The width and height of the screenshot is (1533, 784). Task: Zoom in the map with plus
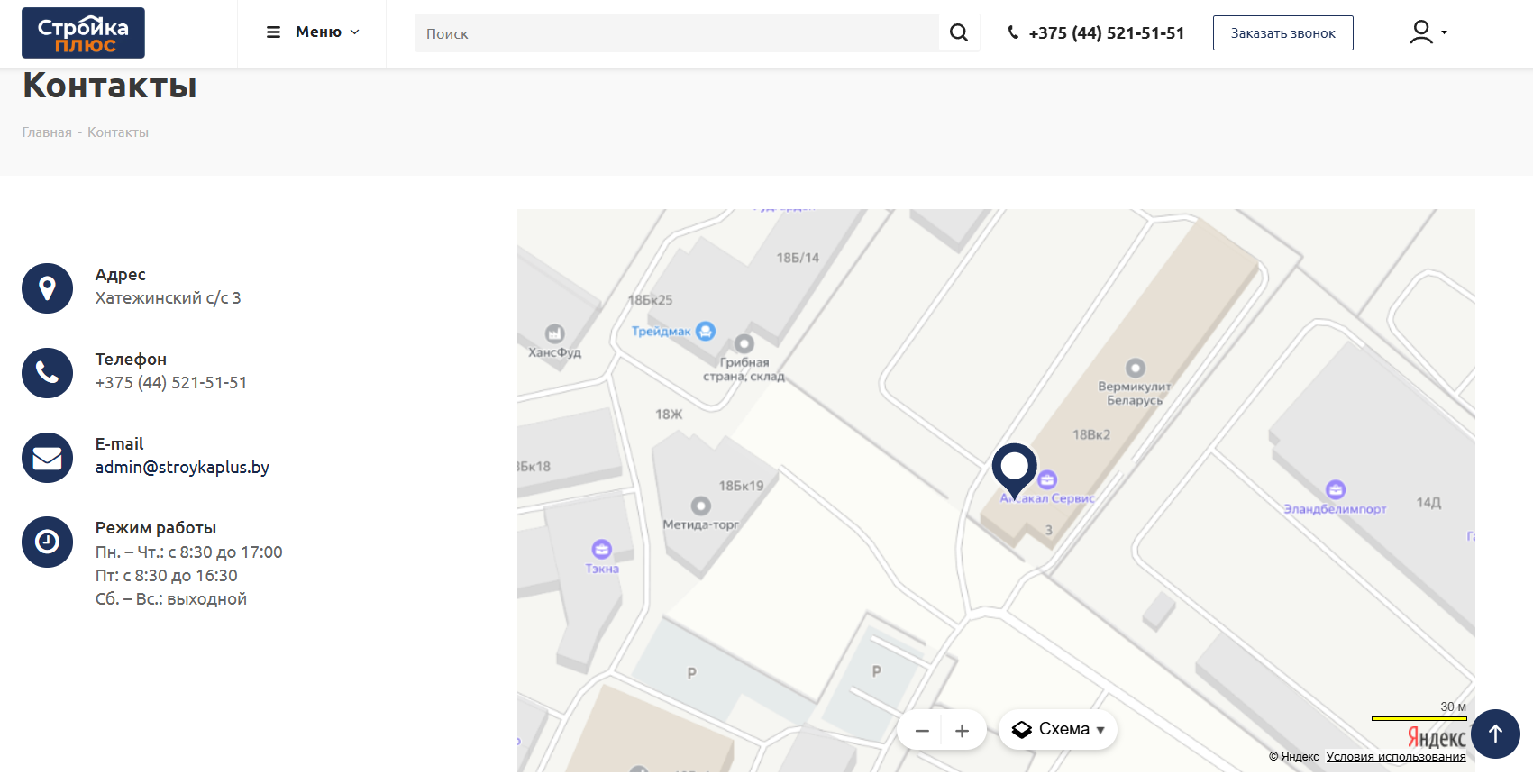point(962,731)
